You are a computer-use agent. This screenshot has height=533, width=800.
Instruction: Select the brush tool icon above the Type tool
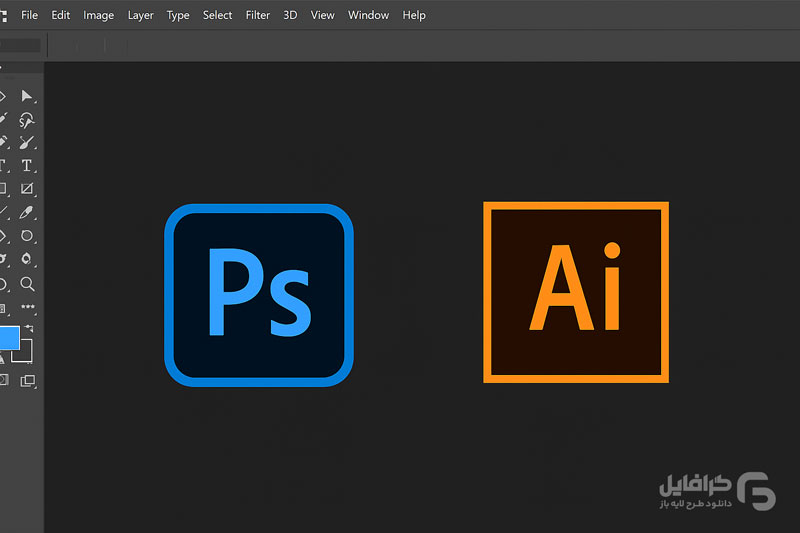tap(27, 142)
